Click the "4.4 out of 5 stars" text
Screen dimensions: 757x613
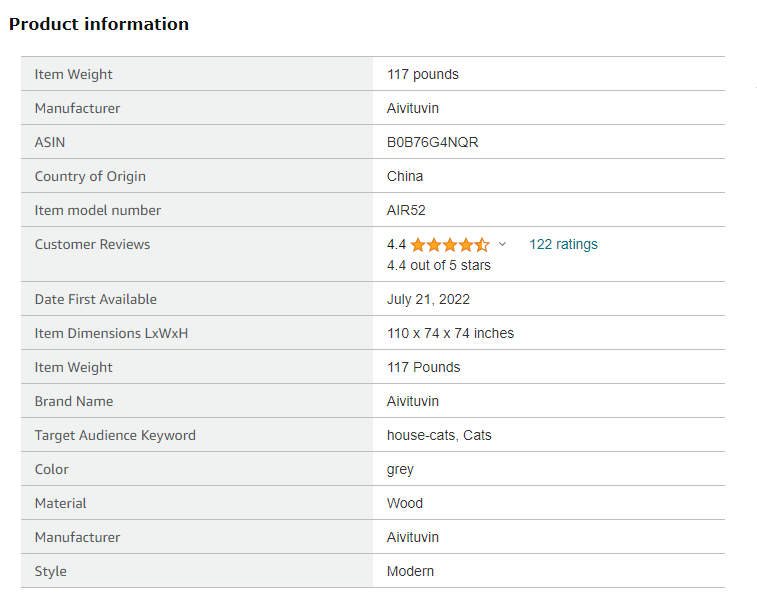click(438, 265)
